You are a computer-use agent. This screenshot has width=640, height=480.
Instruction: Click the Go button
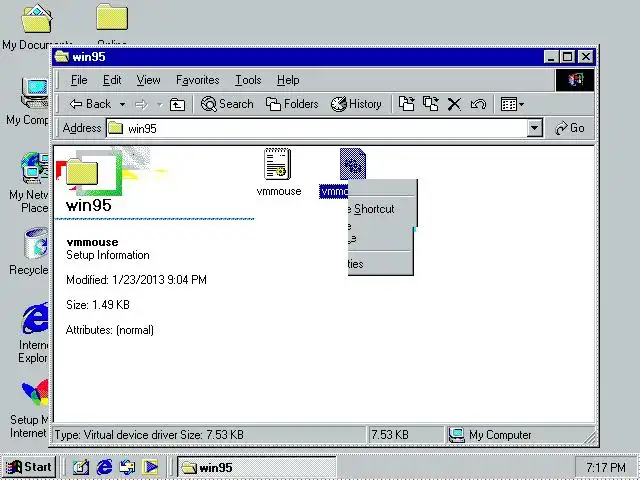point(570,128)
